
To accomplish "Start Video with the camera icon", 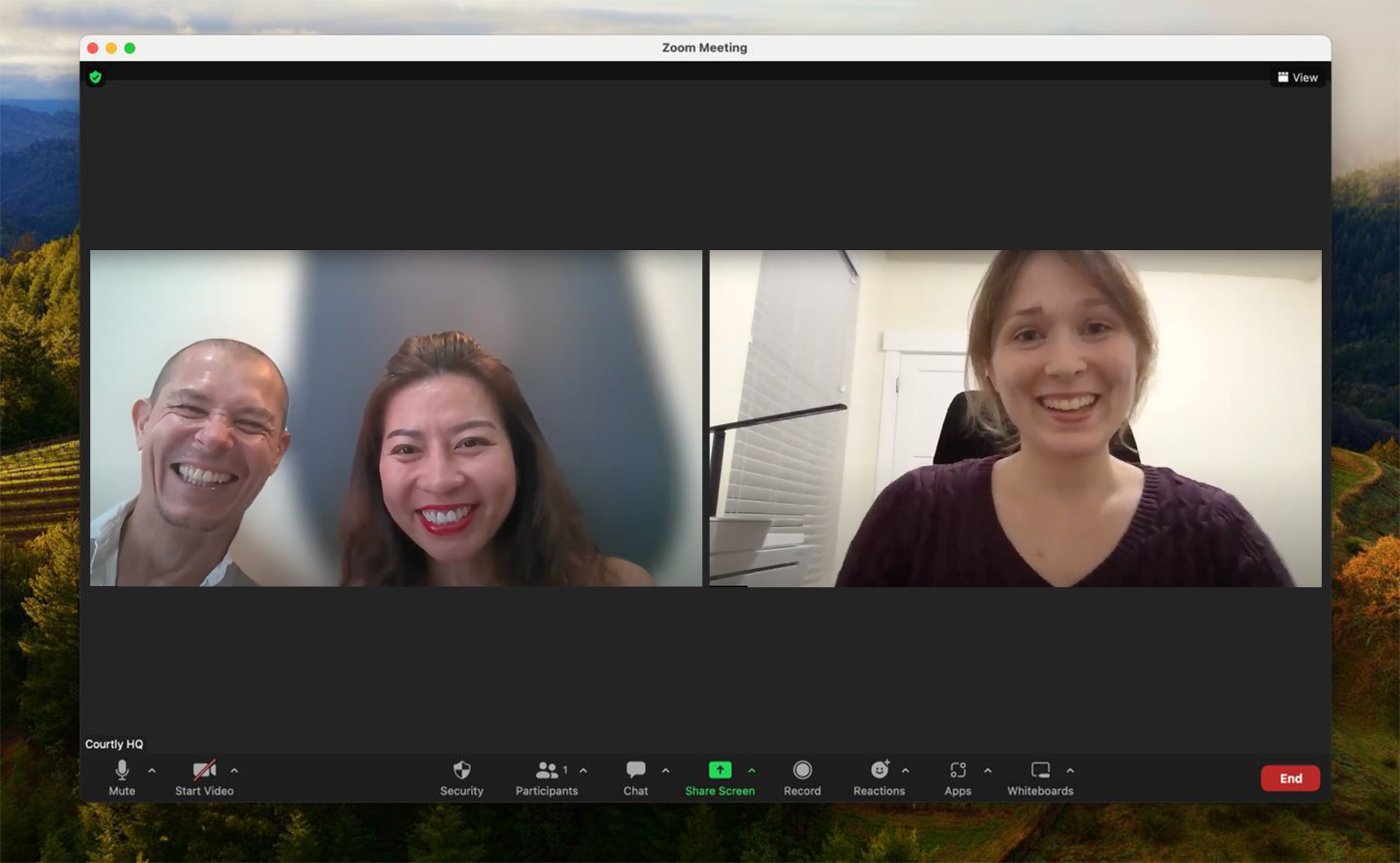I will click(205, 777).
